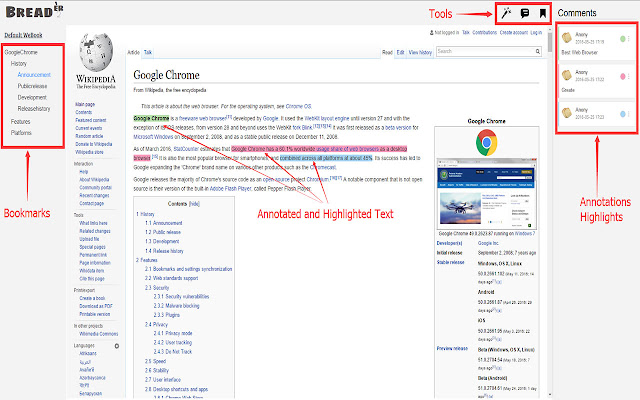
Task: Open the Edit tab
Action: (400, 52)
